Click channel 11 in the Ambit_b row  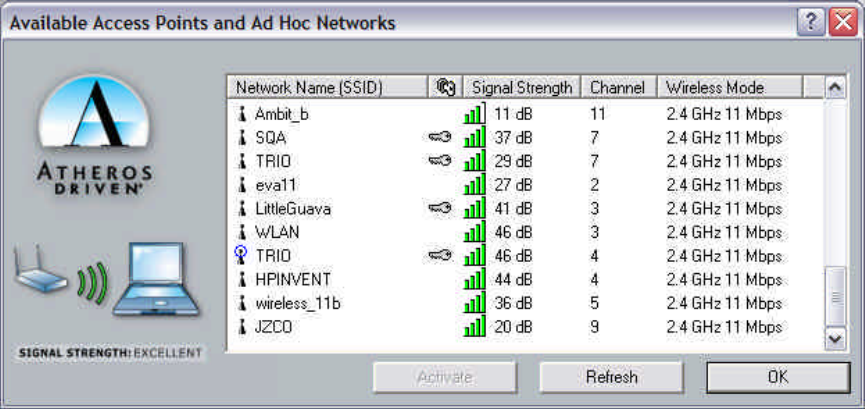click(x=597, y=114)
